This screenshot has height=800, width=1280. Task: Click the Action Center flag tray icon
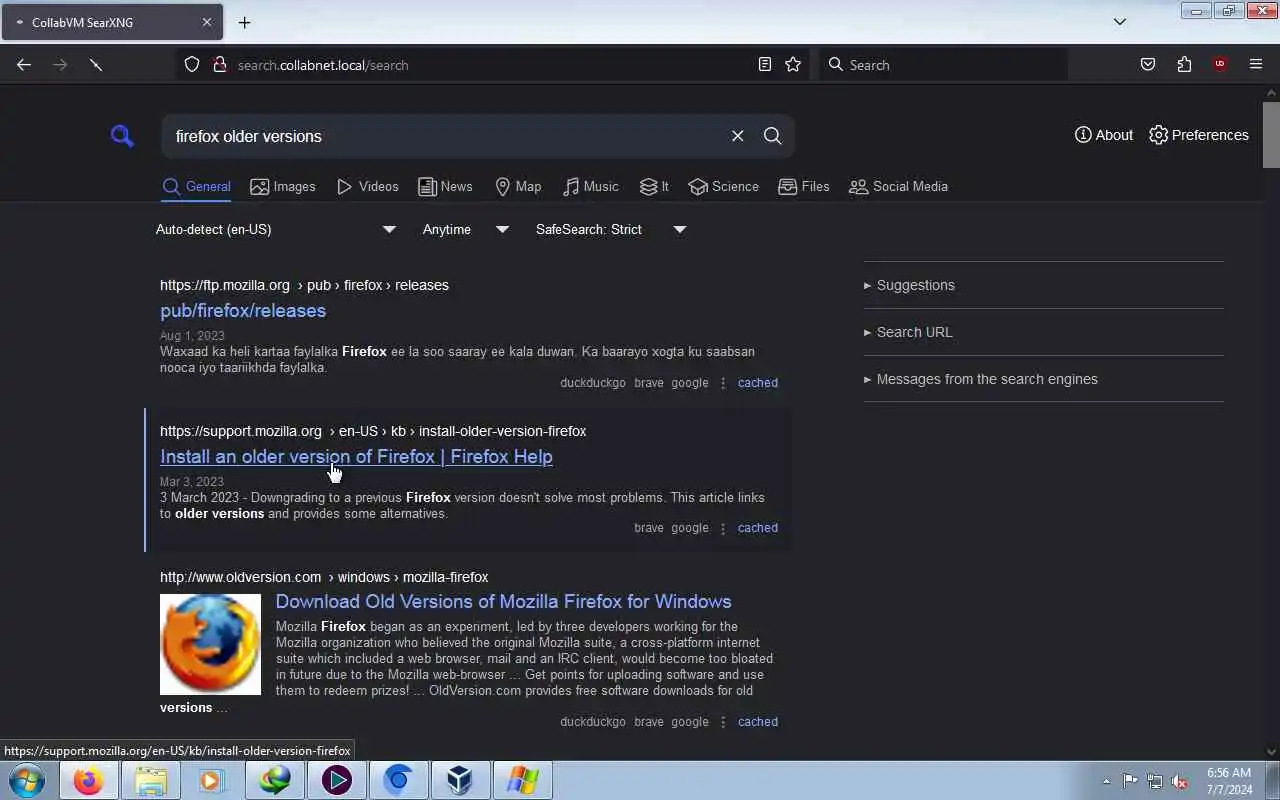tap(1130, 781)
